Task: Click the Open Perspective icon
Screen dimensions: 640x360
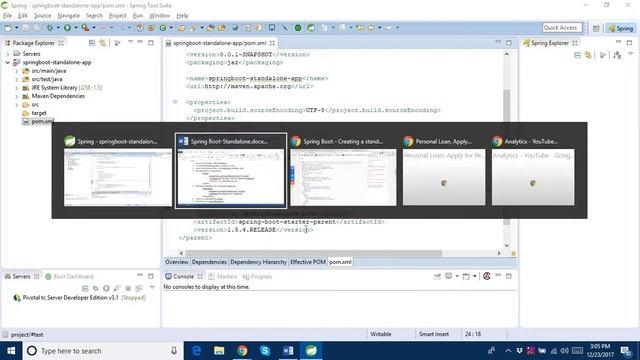Action: tap(596, 28)
